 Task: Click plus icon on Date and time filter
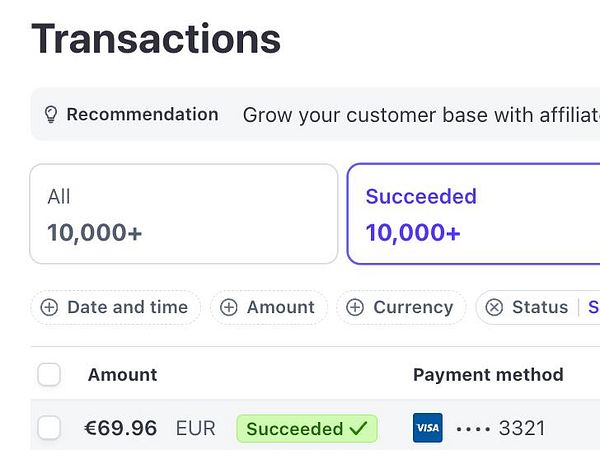[x=49, y=308]
